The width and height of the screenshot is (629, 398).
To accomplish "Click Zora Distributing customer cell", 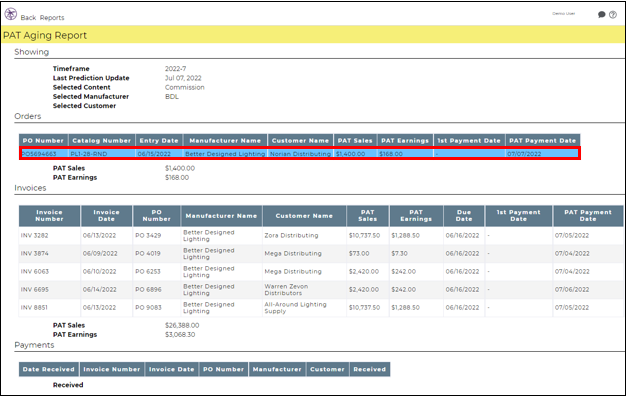I will pos(291,236).
